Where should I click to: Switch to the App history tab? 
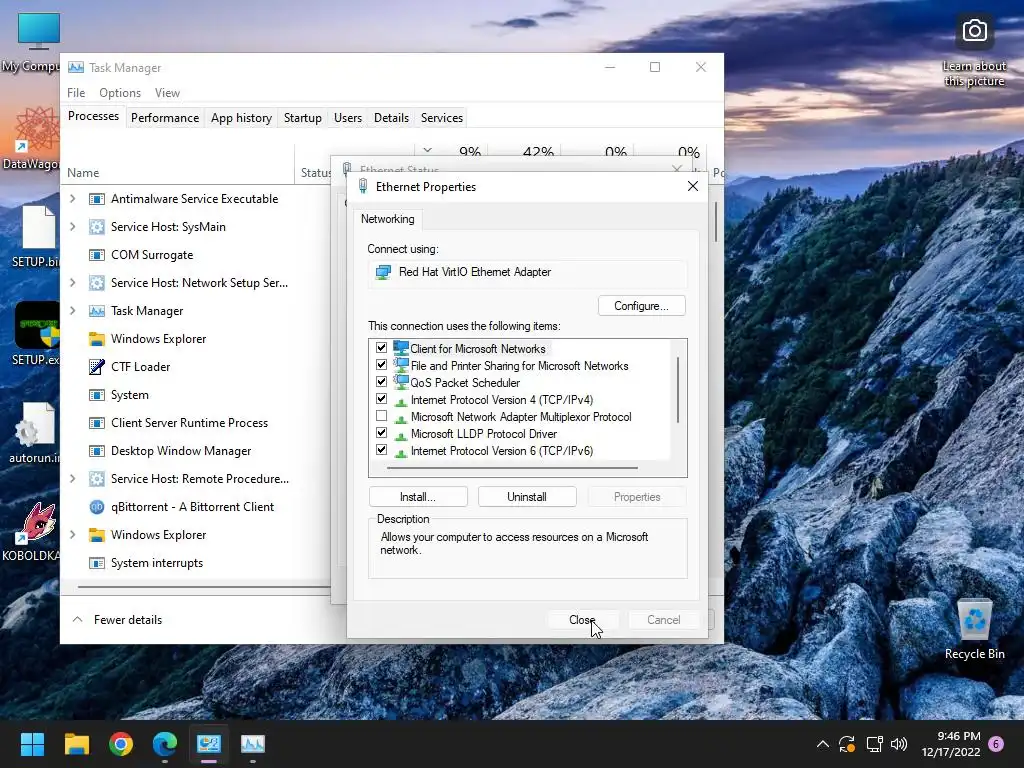pos(241,118)
